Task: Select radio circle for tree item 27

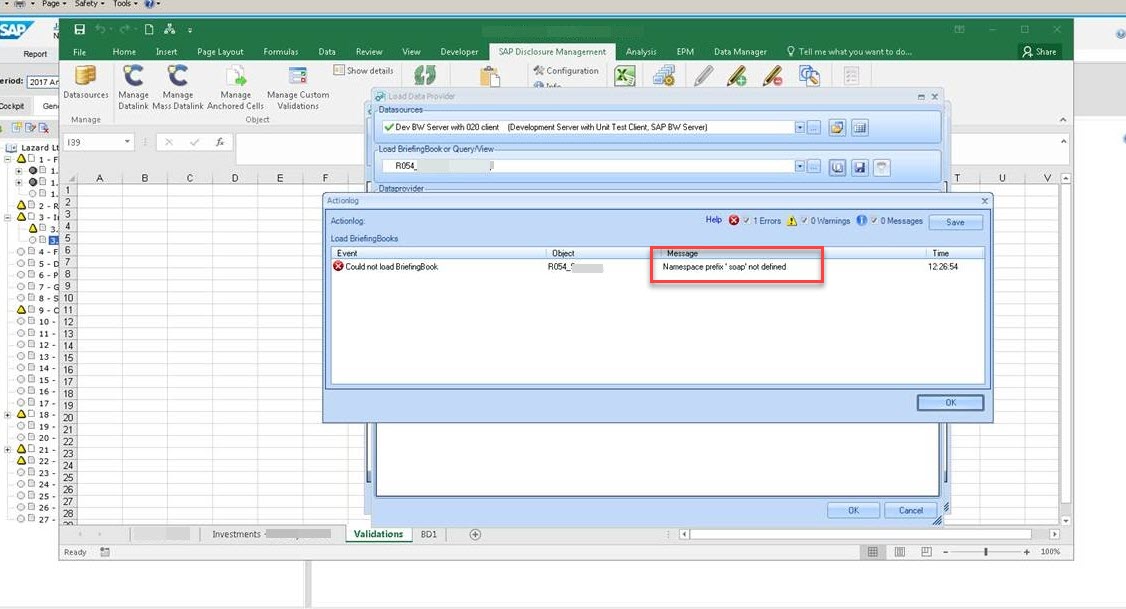Action: pos(21,519)
